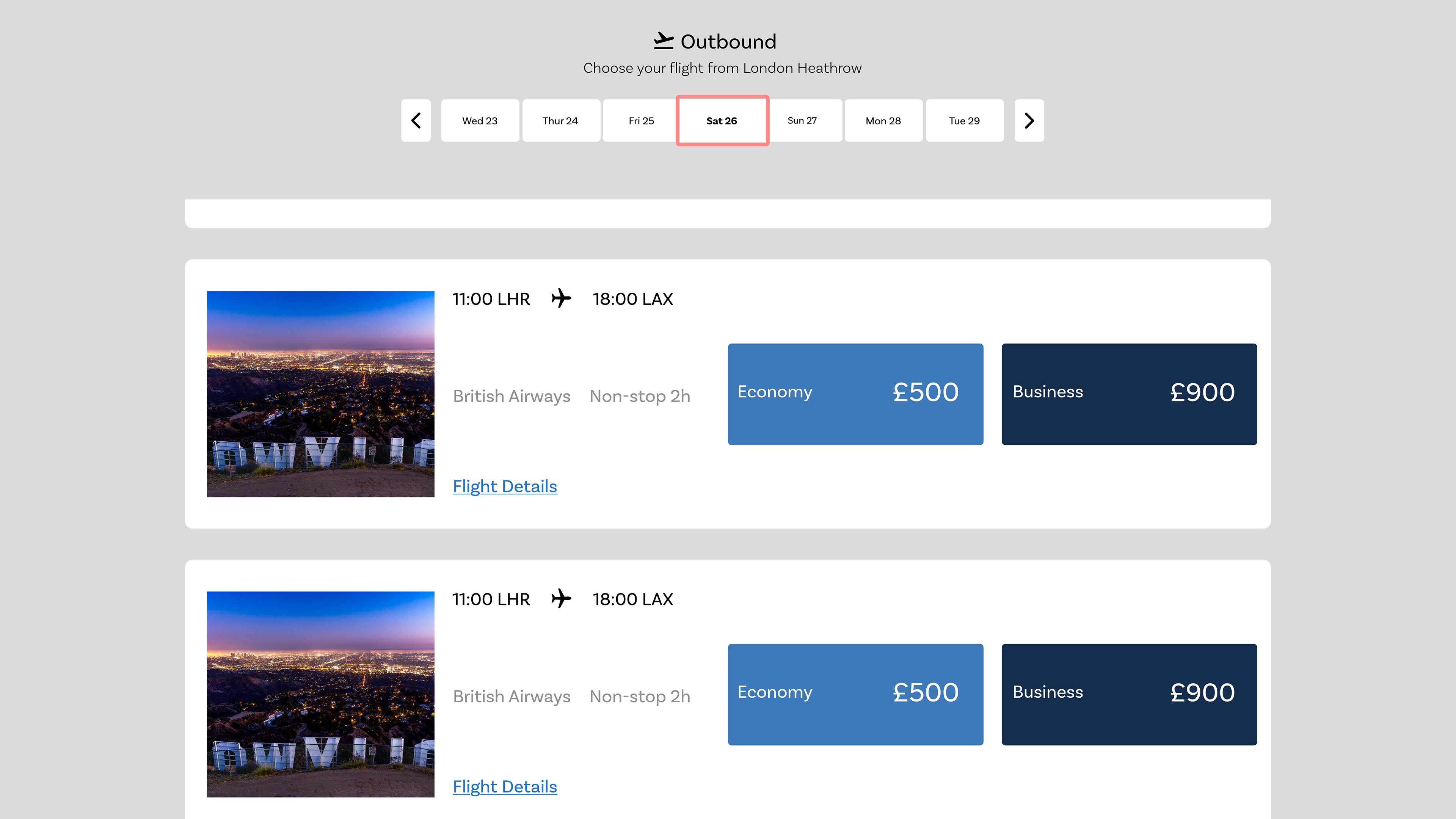Screen dimensions: 1456x819
Task: Click 11:00 LHR in second flight
Action: [491, 599]
